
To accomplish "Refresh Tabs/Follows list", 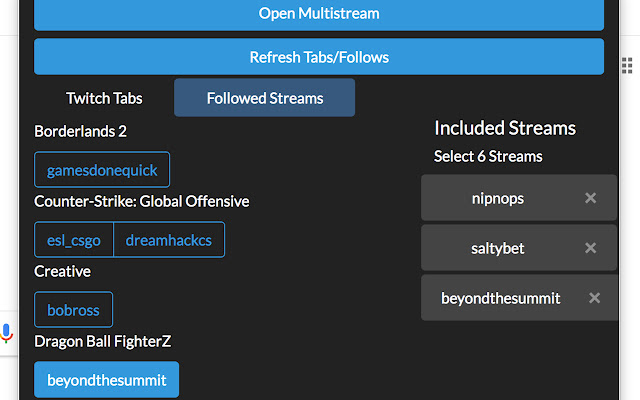I will pyautogui.click(x=319, y=57).
